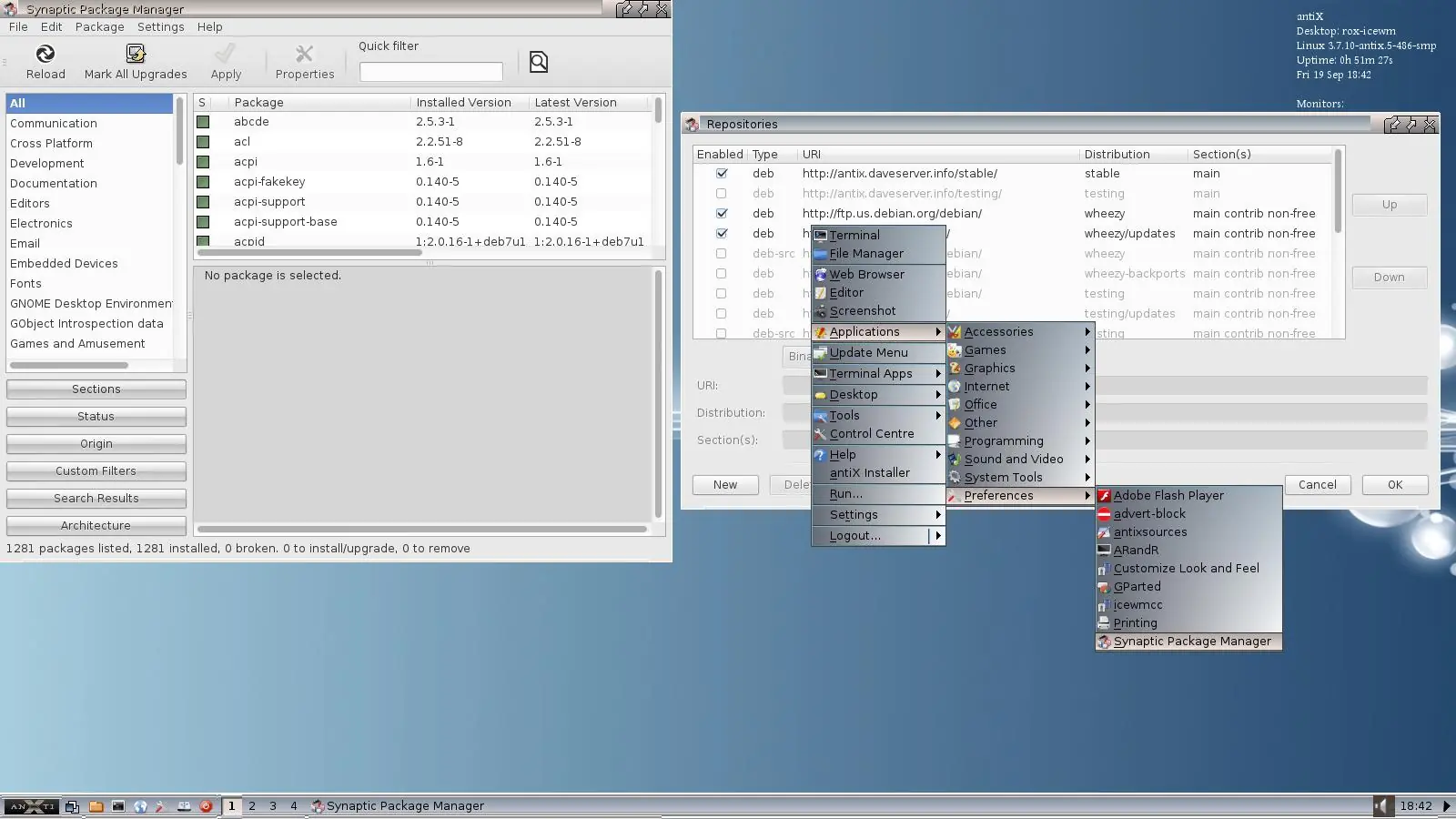Select the Communication category in list
Viewport: 1456px width, 819px height.
[89, 124]
